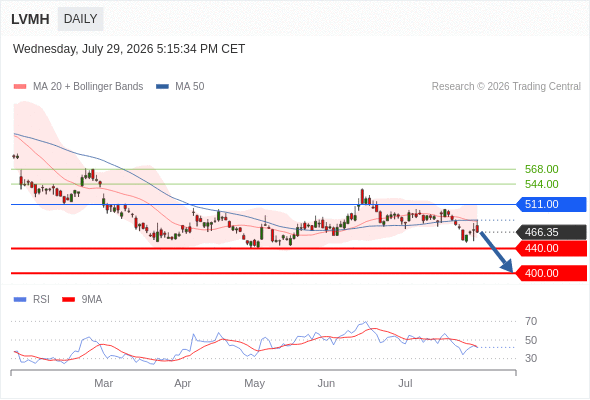Click the MA 50 blue legend swatch
Viewport: 590px width, 400px height.
(162, 87)
